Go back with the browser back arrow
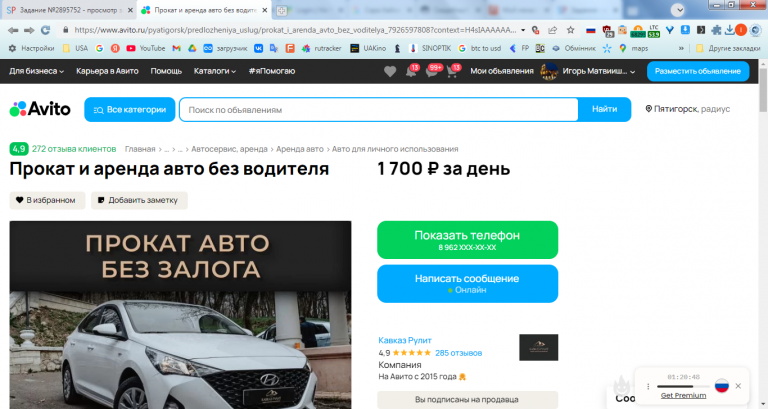768x409 pixels. [x=13, y=30]
